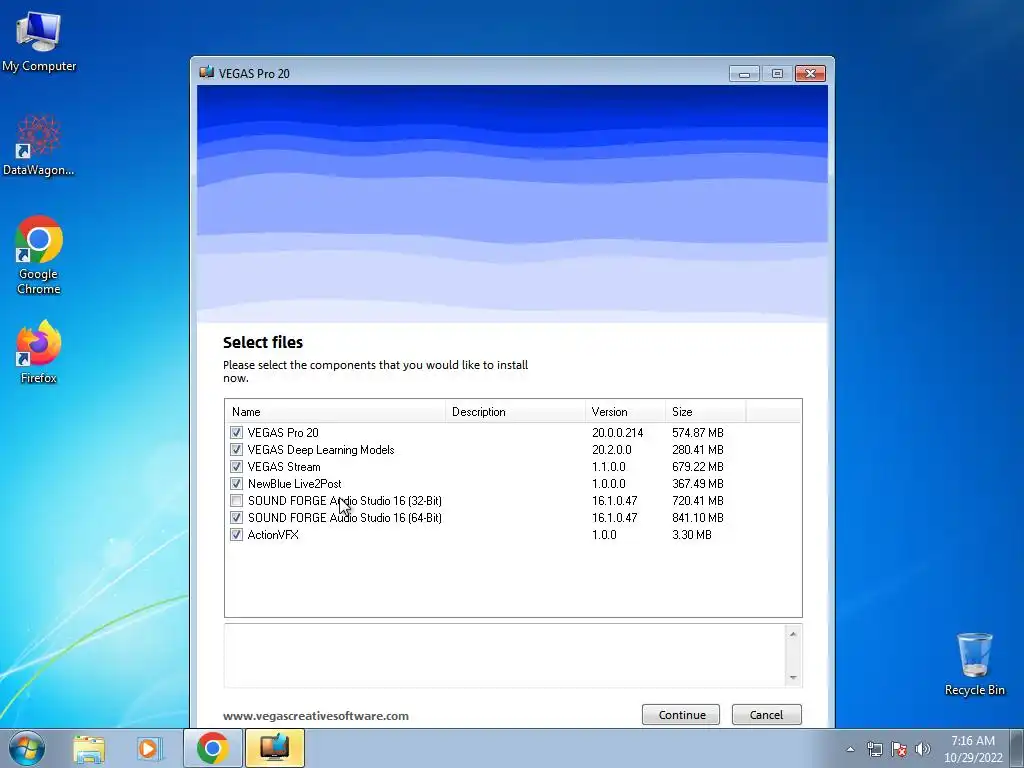Cancel the VEGAS Pro 20 installation
The width and height of the screenshot is (1024, 768).
tap(766, 714)
